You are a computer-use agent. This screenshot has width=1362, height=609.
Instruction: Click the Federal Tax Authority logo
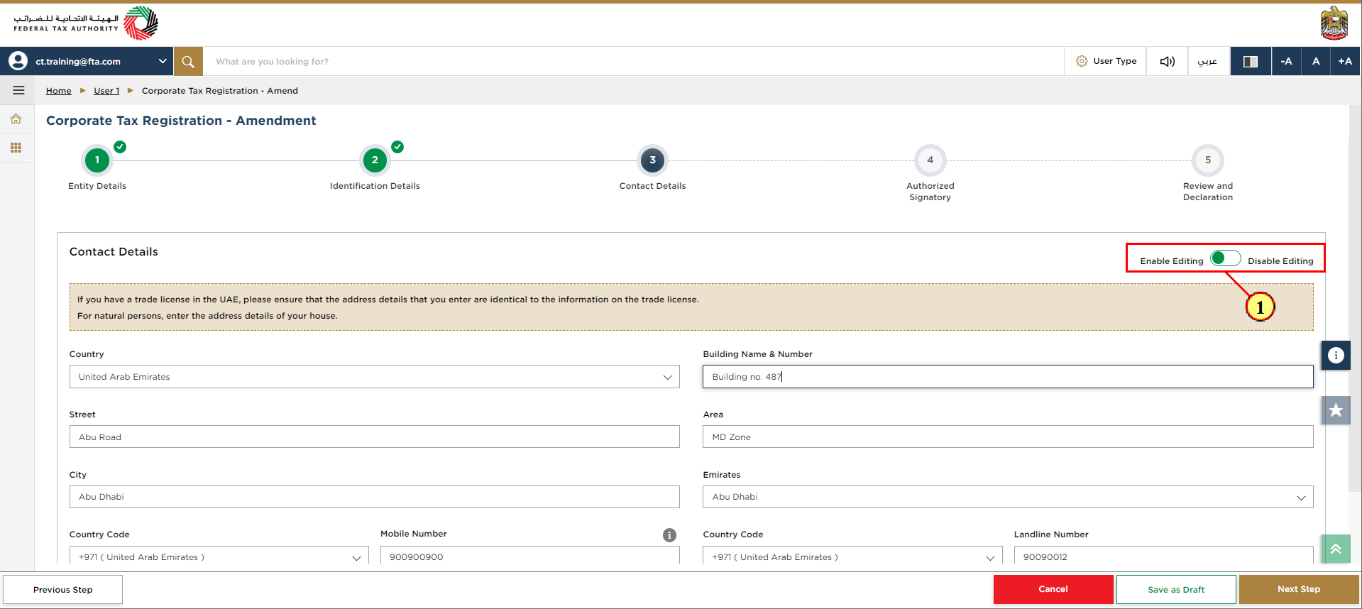(x=85, y=23)
